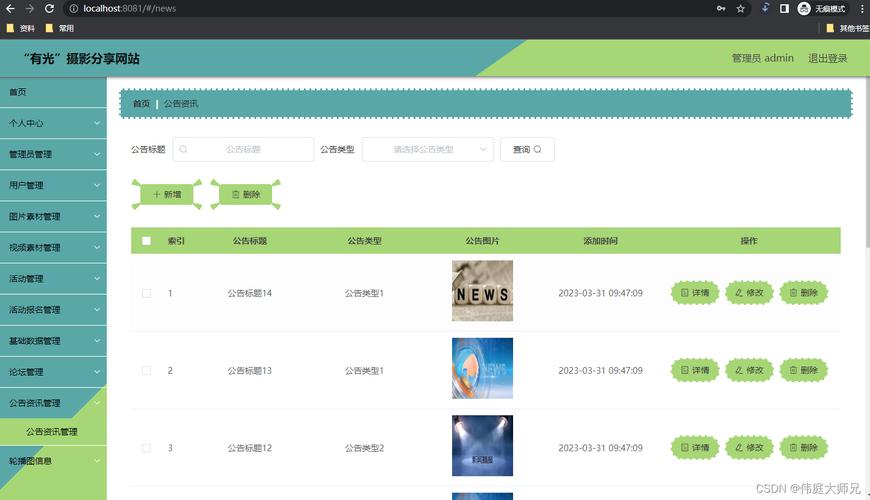Click the 删除 batch delete button
Image resolution: width=870 pixels, height=500 pixels.
[x=246, y=194]
